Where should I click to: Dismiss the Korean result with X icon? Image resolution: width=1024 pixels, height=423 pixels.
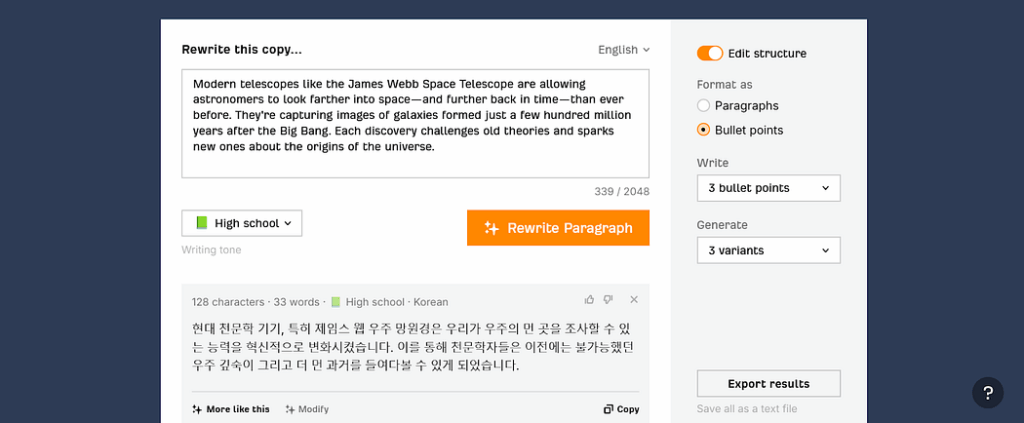coord(633,300)
